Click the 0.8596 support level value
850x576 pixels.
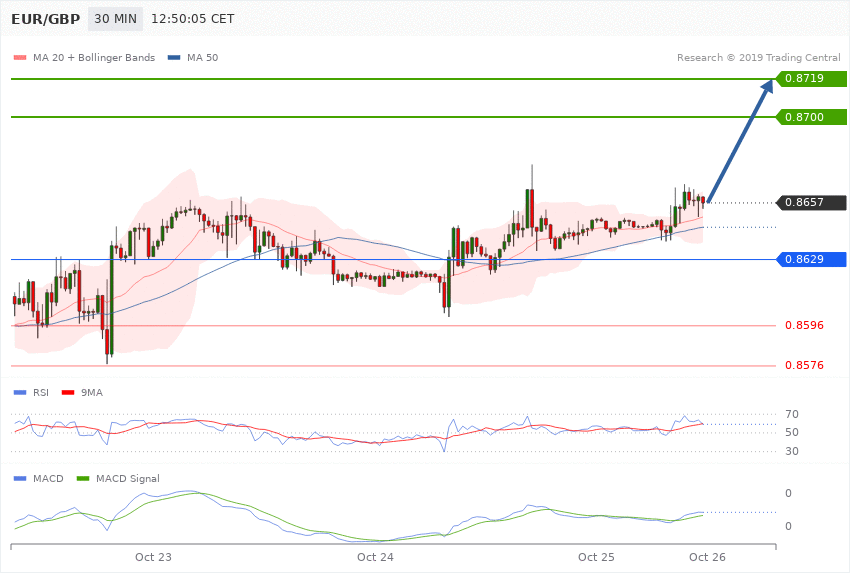pos(804,326)
